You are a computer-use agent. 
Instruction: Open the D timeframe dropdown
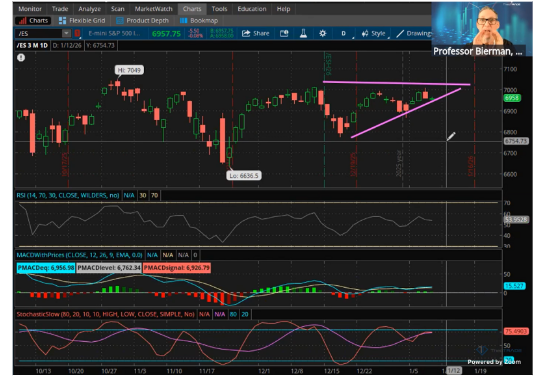[344, 33]
